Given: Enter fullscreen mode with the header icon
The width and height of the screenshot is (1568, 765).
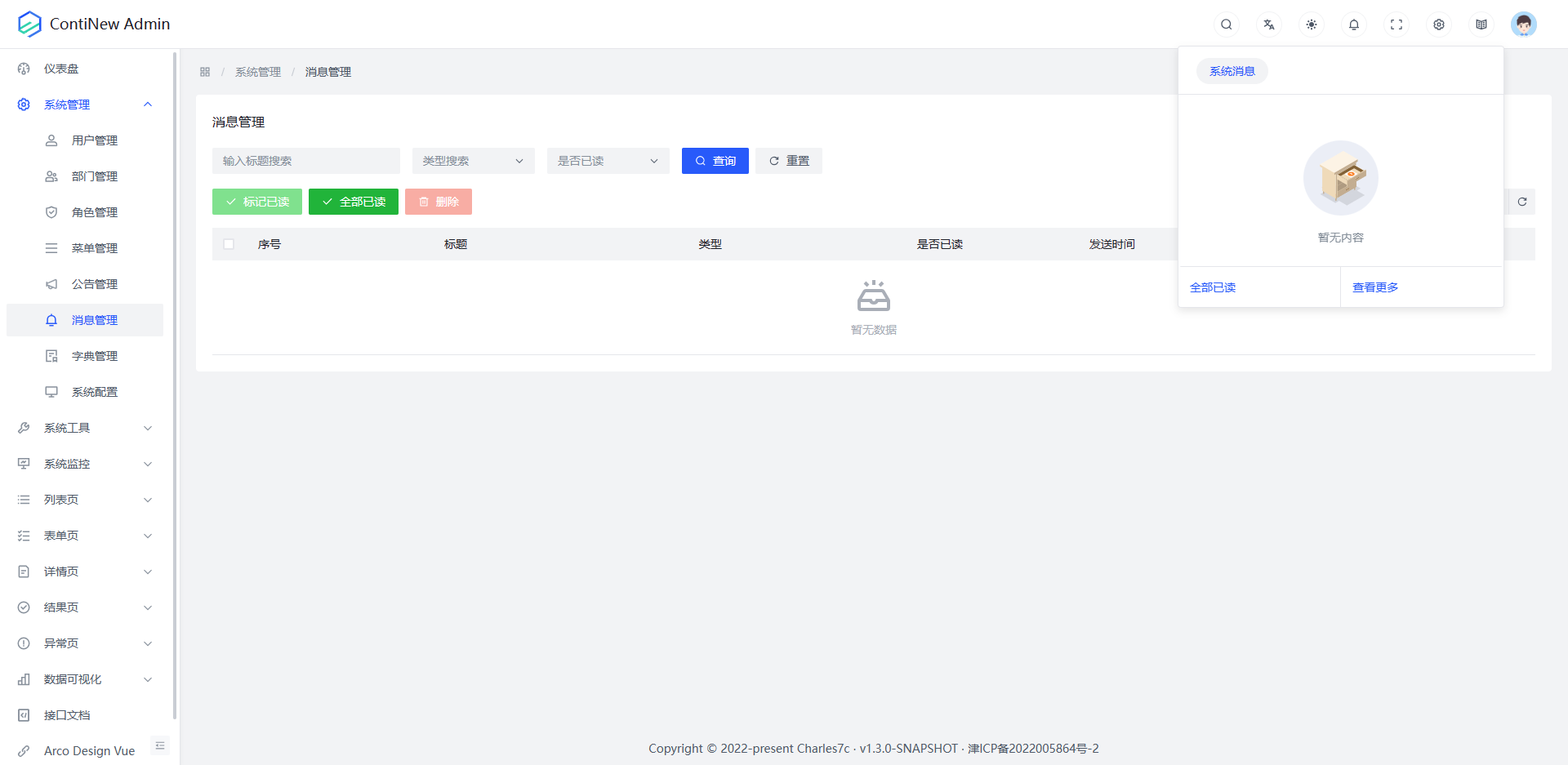Looking at the screenshot, I should click(1396, 24).
